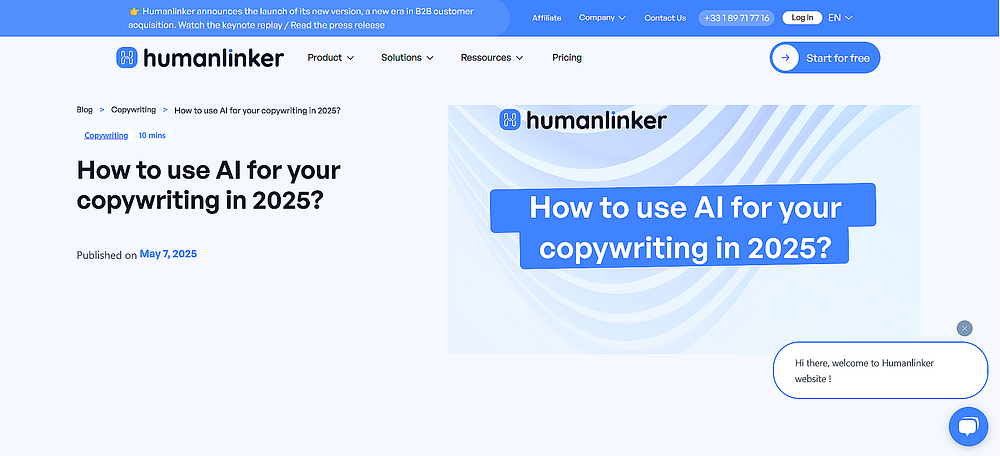Click the arrow icon in Start for free
The image size is (1000, 456).
(x=786, y=58)
